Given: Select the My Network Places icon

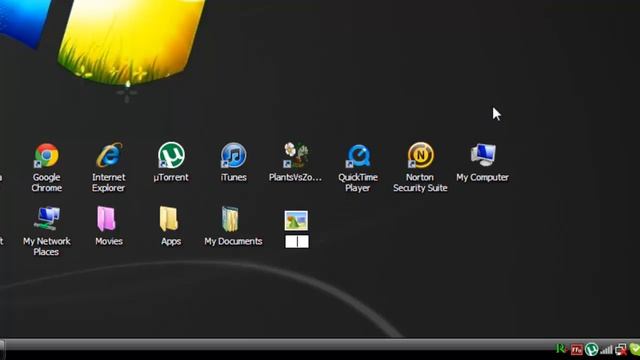Looking at the screenshot, I should pyautogui.click(x=47, y=218).
